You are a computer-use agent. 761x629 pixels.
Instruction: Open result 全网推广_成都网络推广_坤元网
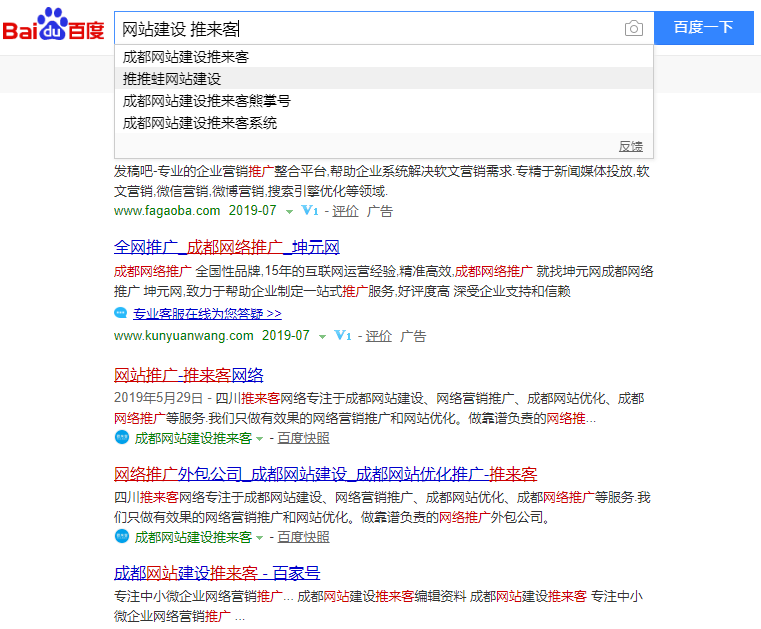pyautogui.click(x=227, y=247)
